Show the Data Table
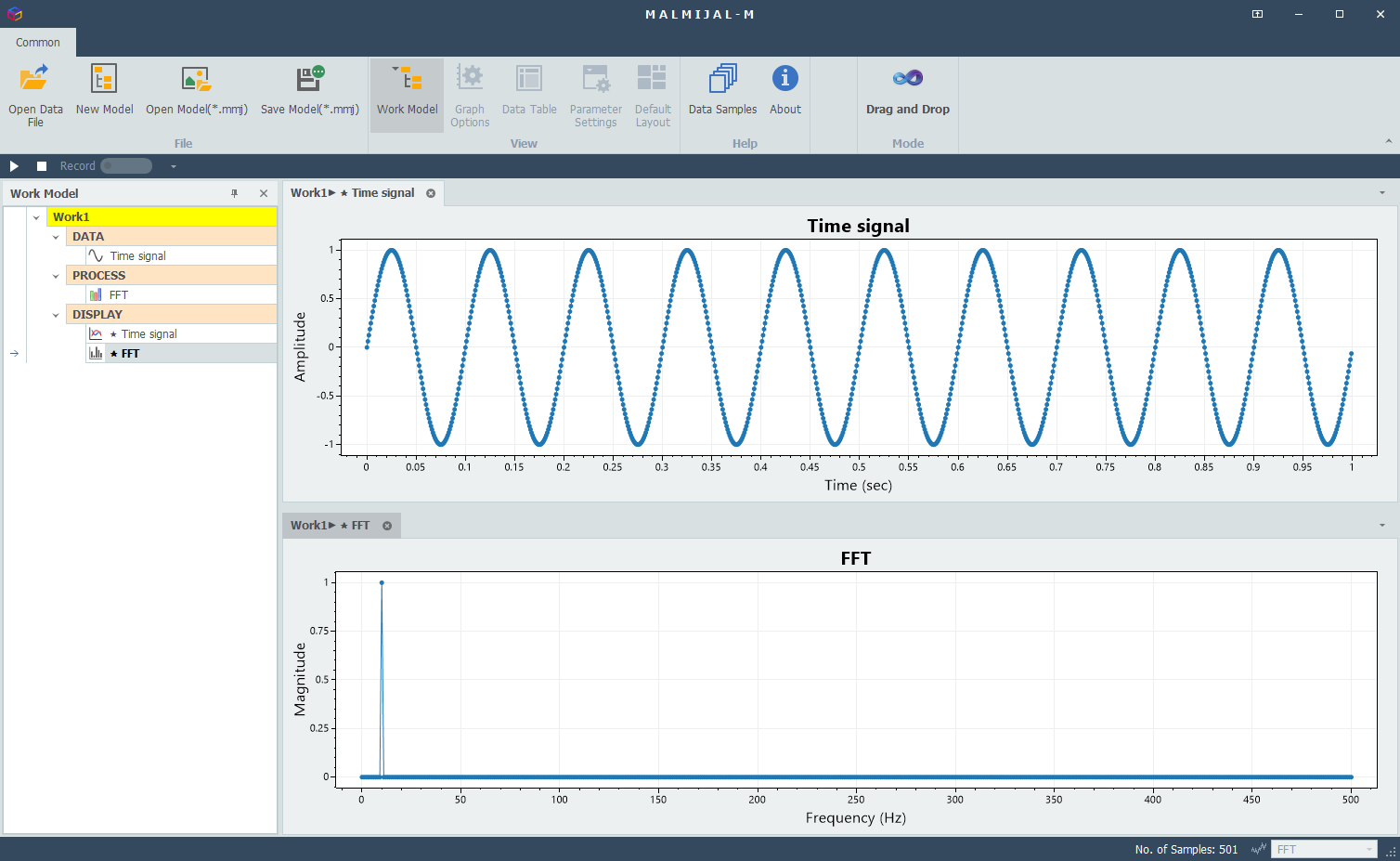 529,95
